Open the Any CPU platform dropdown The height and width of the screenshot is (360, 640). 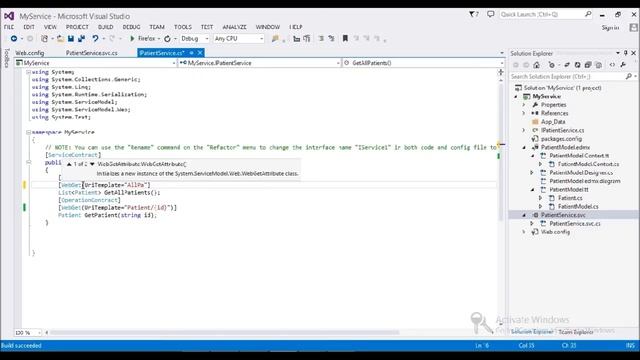point(239,38)
